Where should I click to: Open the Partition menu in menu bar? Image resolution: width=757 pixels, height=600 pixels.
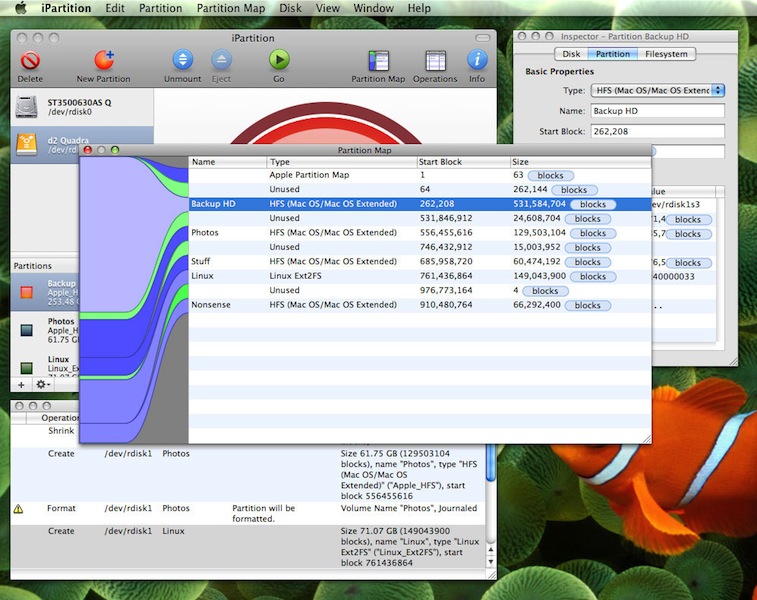tap(160, 8)
